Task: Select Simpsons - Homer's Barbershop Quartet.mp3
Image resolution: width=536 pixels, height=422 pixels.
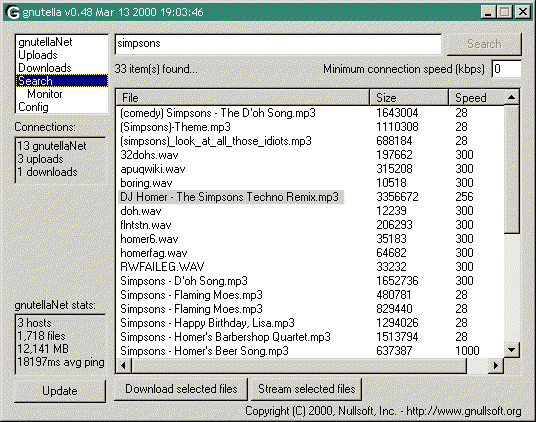Action: click(x=225, y=337)
